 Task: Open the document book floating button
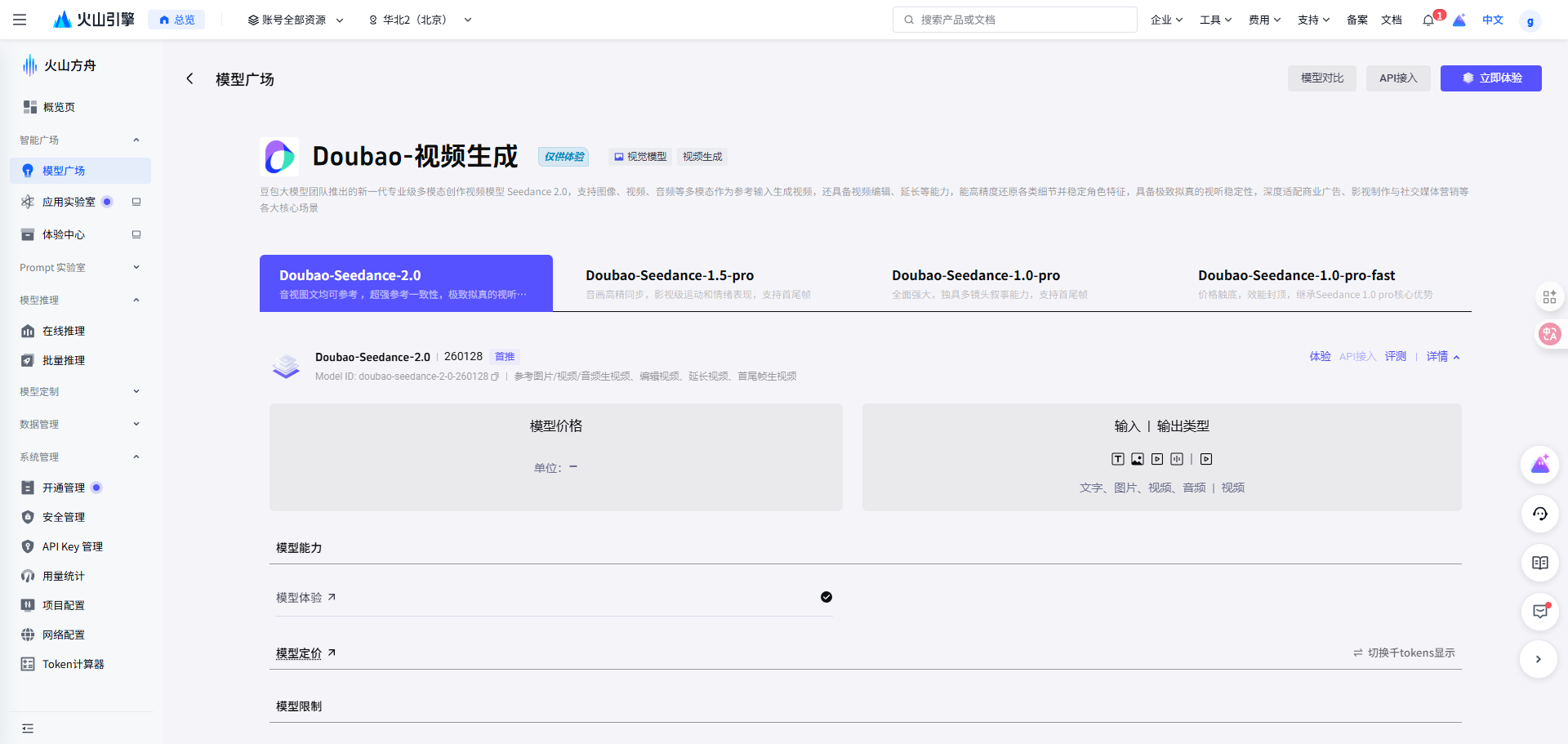[x=1540, y=563]
